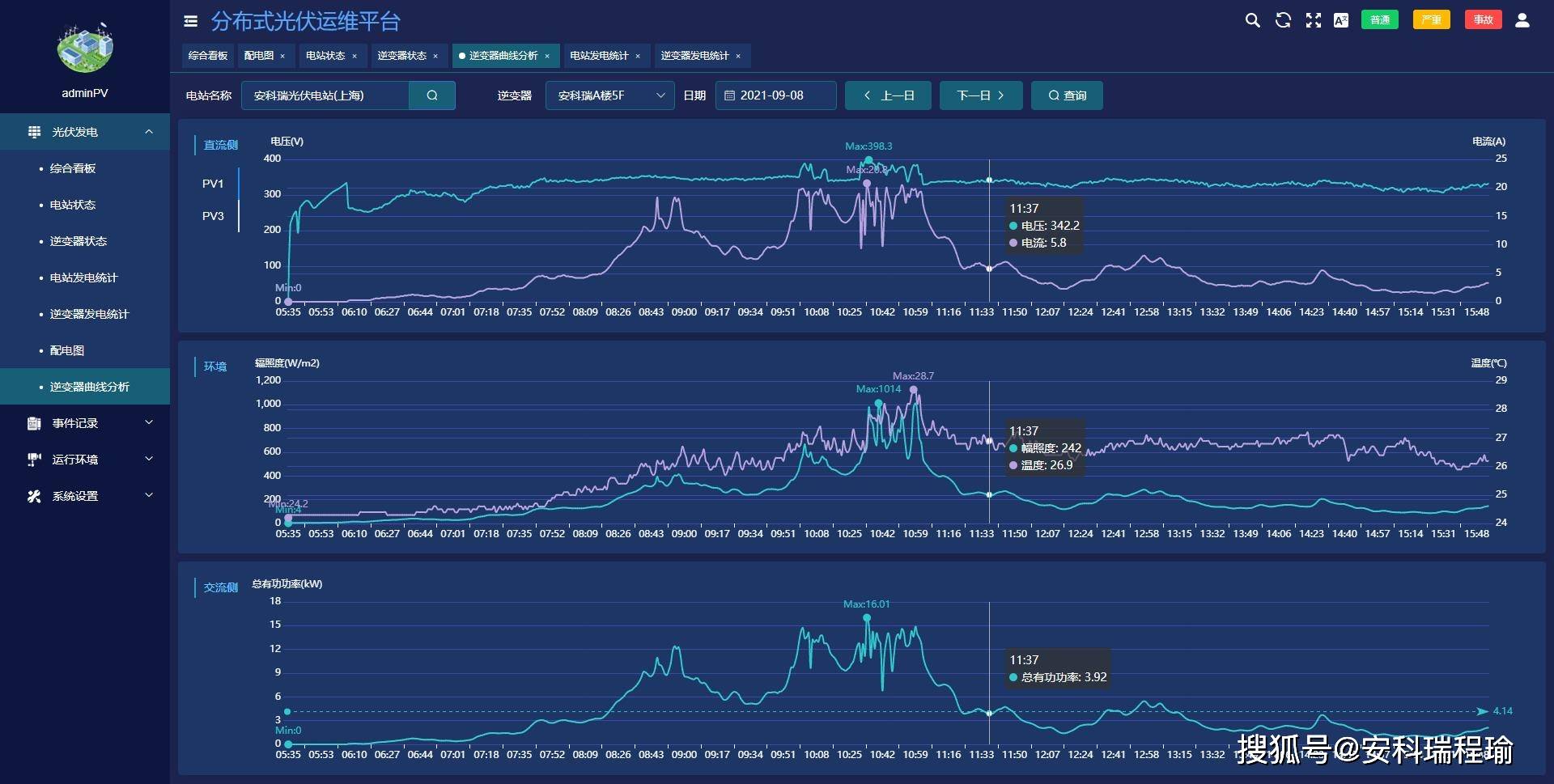Click the Max:1014 irradiance peak marker
1554x784 pixels.
point(878,403)
